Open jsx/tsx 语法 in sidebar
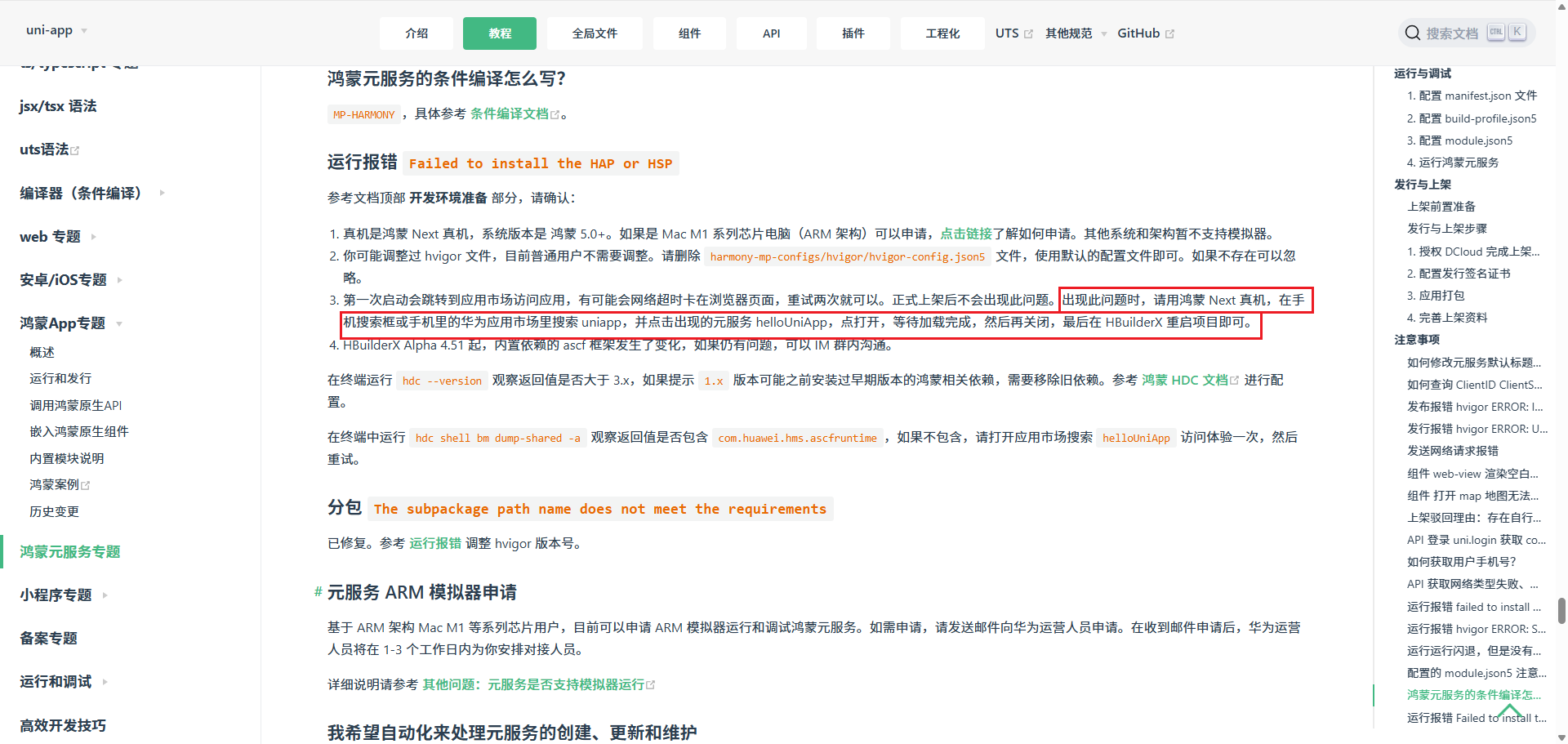Screen dimensions: 1568x744 tap(58, 106)
